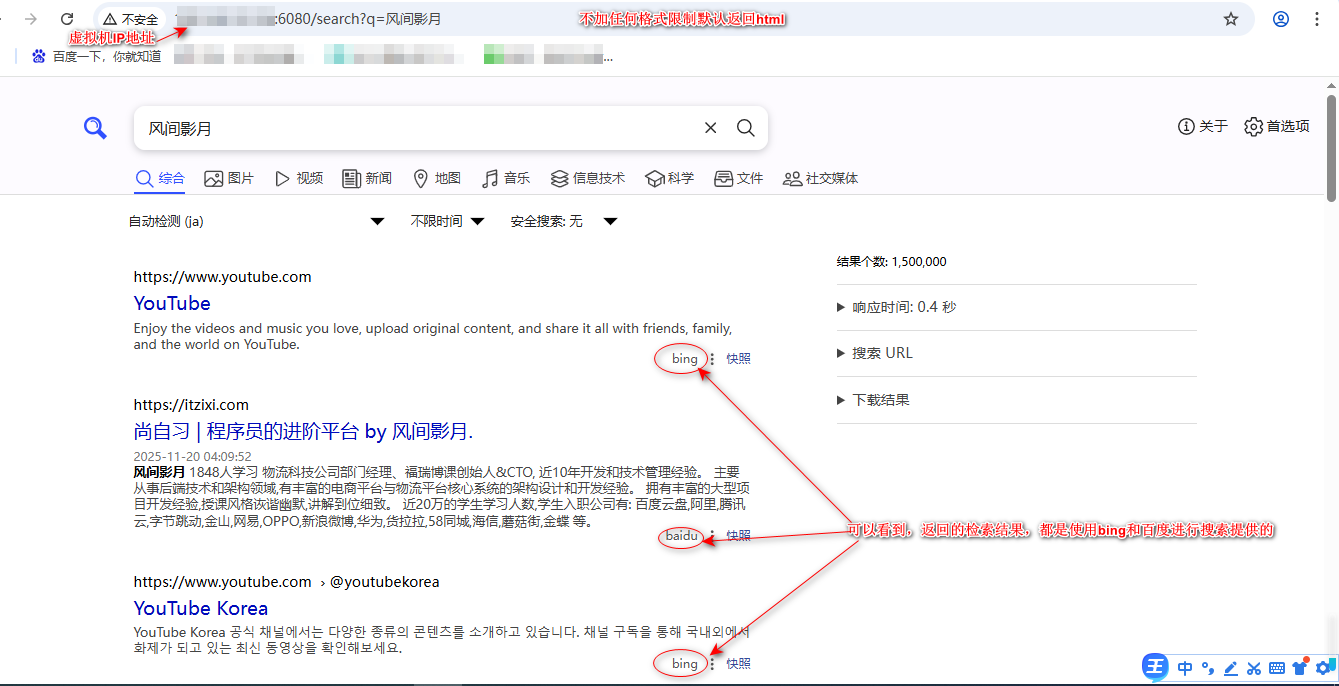The image size is (1339, 686).
Task: Click the large SearXNG magnifier logo
Action: 95,127
